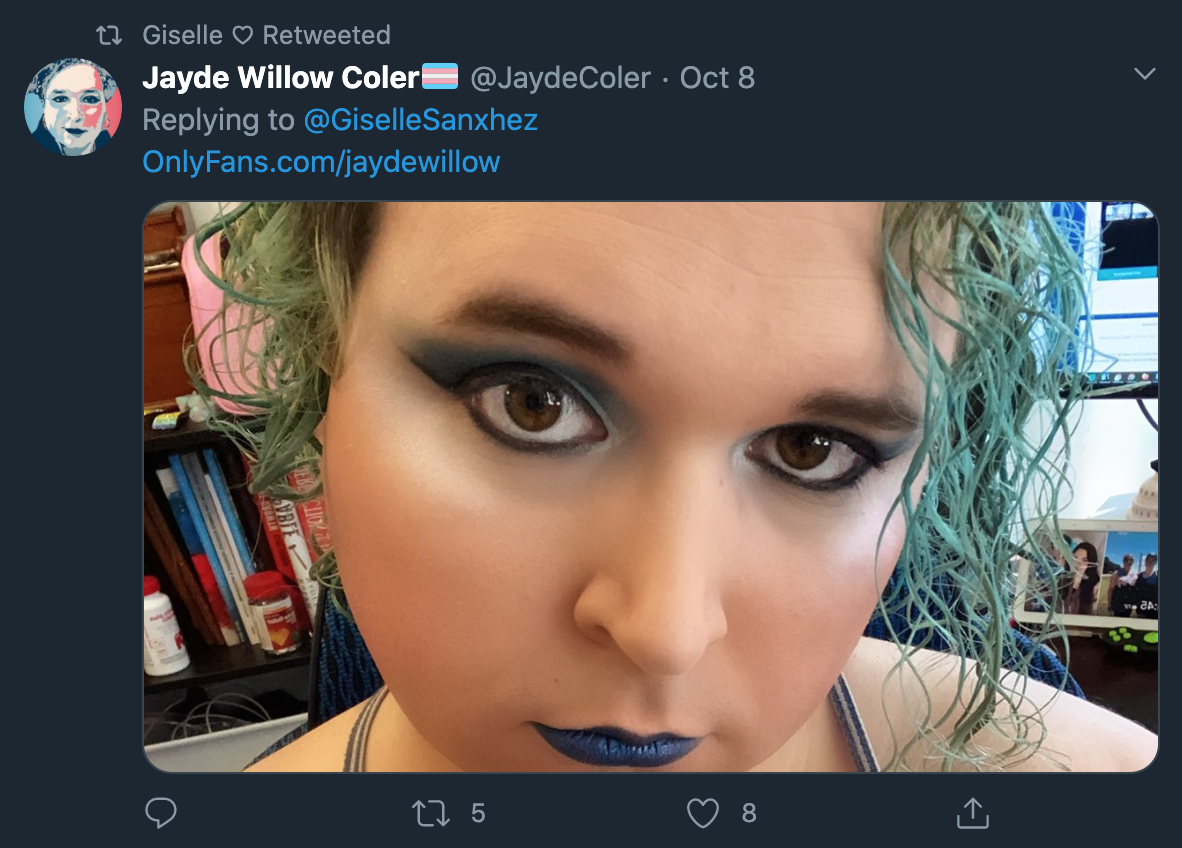Click the Replying to text

coord(219,120)
